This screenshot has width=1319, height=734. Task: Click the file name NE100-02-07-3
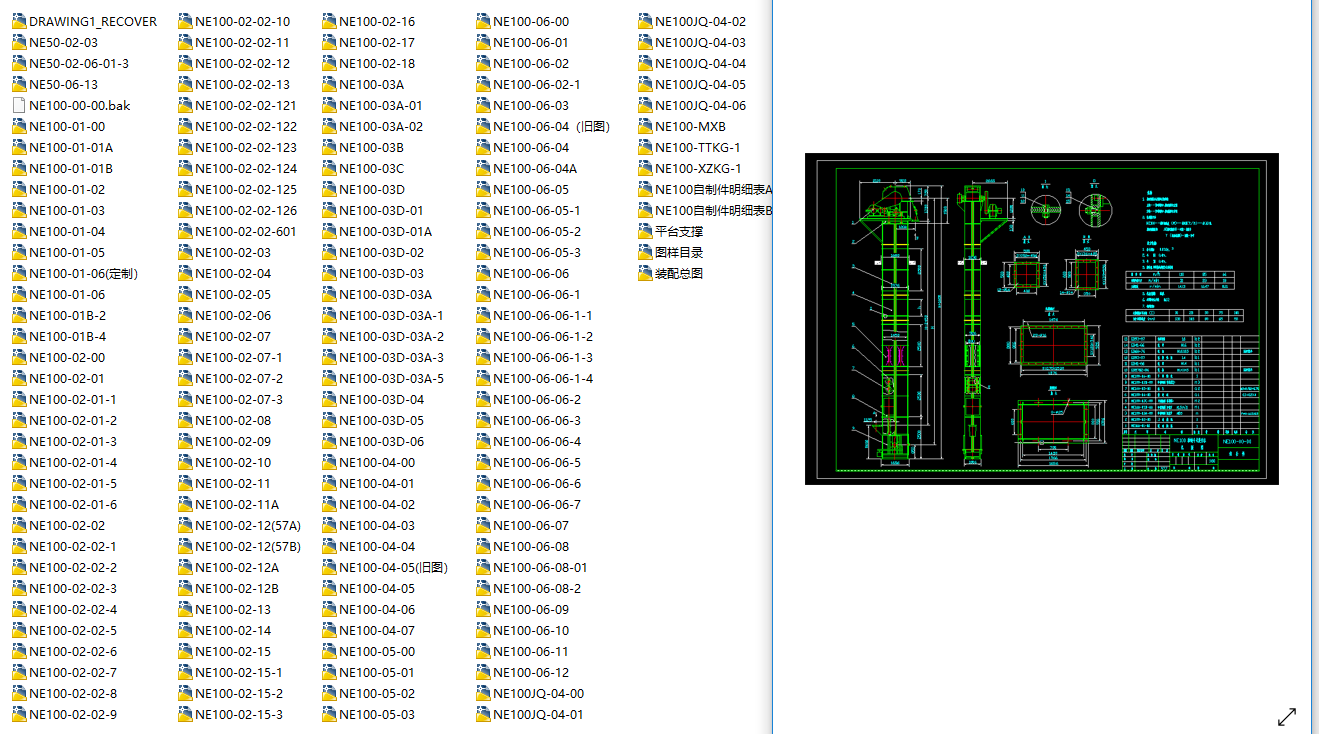pos(239,399)
